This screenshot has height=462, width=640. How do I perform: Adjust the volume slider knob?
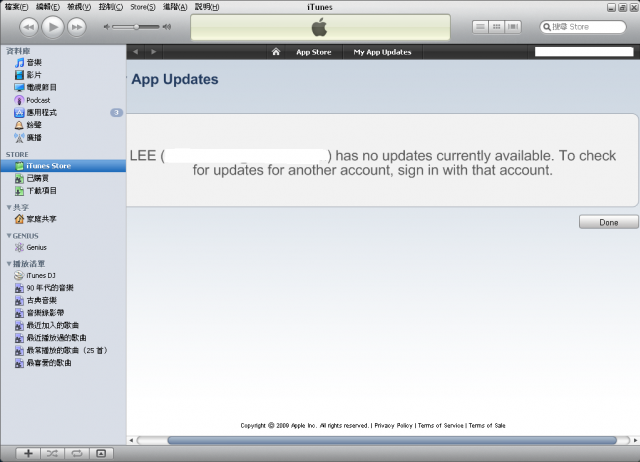tap(136, 27)
